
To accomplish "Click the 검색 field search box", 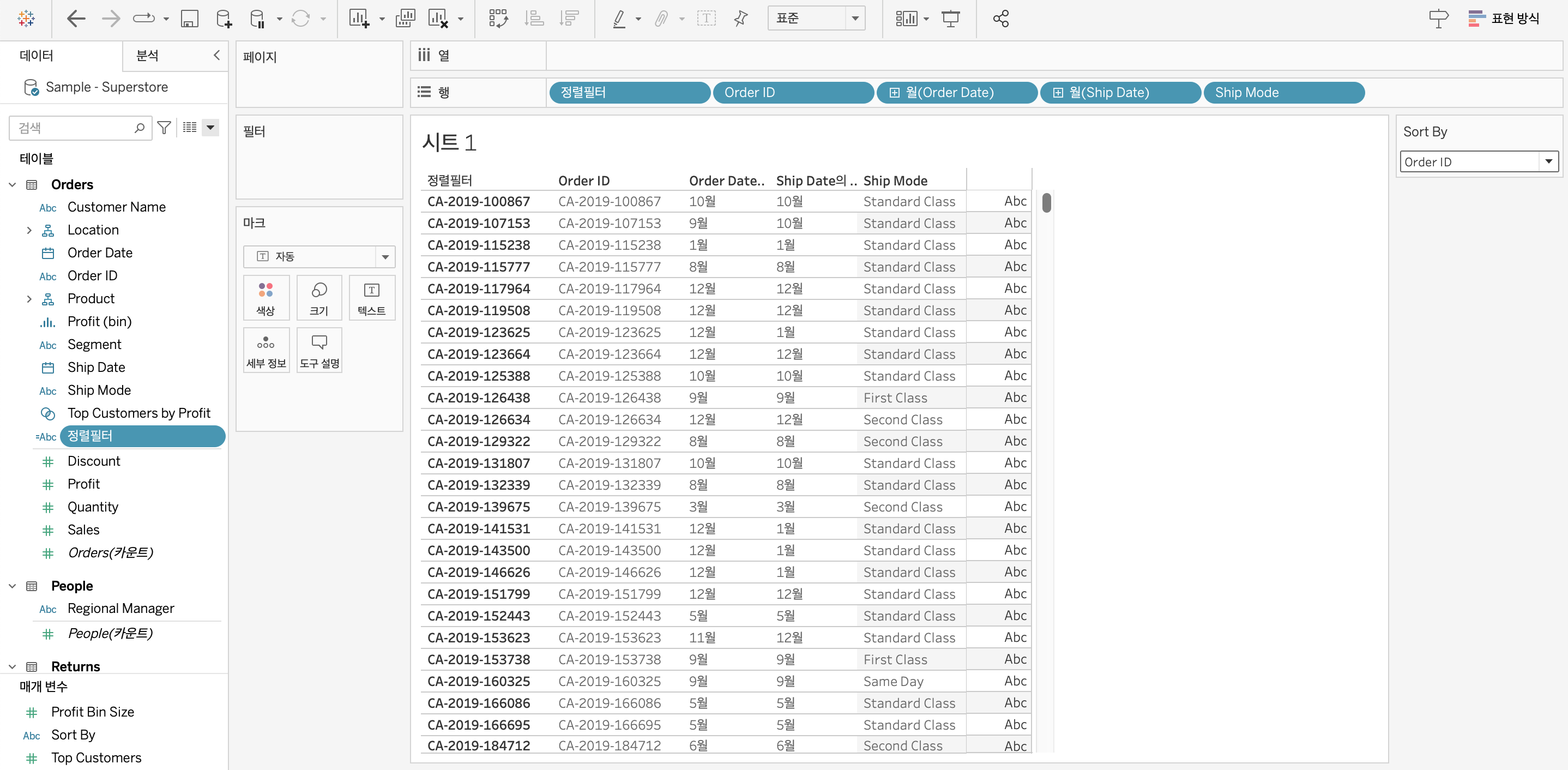I will 73,128.
